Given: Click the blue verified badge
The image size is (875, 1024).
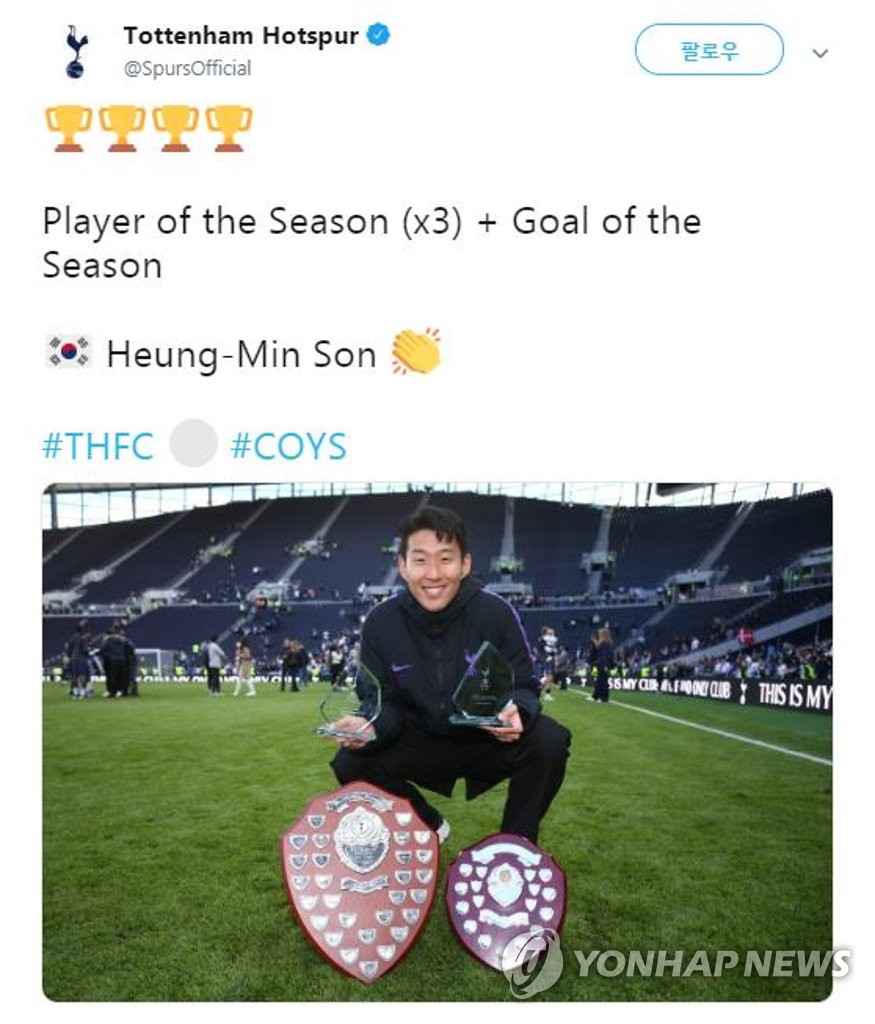Looking at the screenshot, I should pos(378,36).
